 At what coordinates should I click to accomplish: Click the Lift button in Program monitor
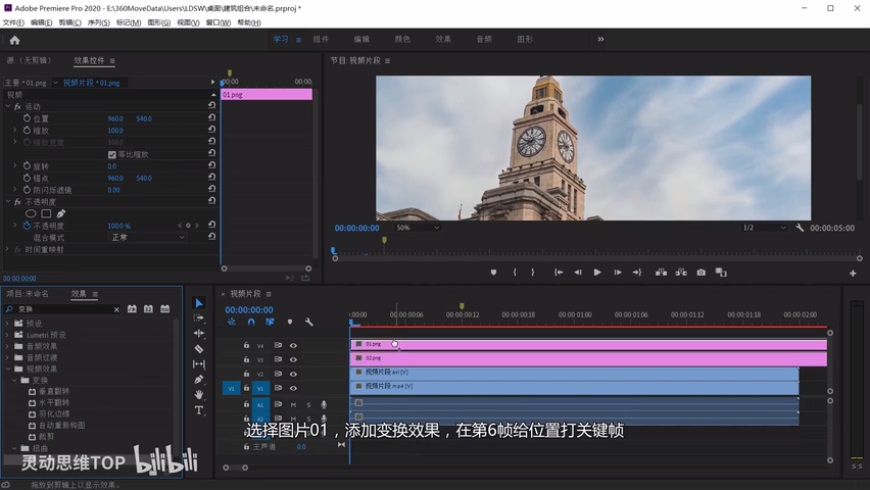pos(661,272)
